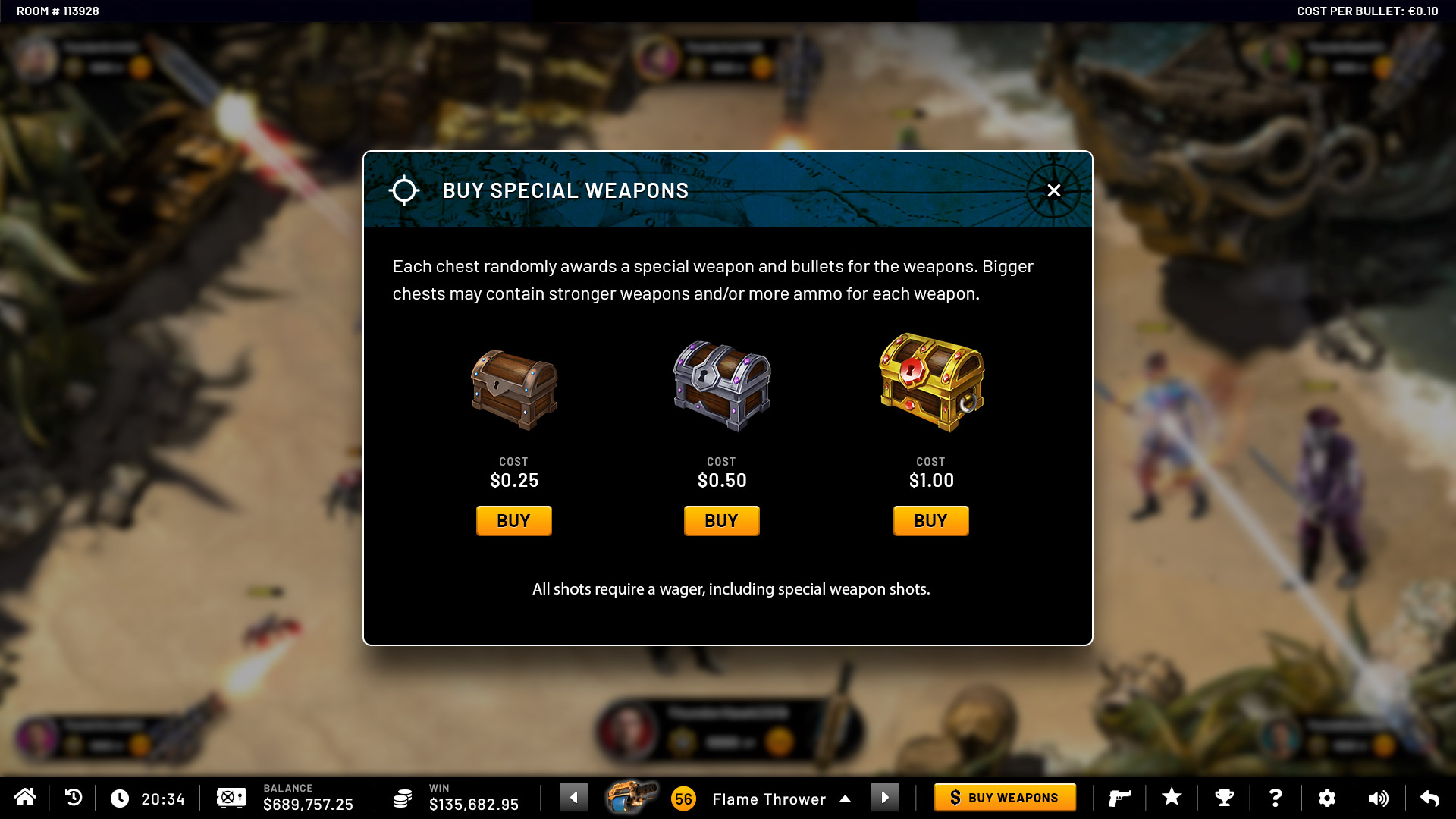Open the trophy leaderboard icon
The height and width of the screenshot is (819, 1456).
[1224, 798]
